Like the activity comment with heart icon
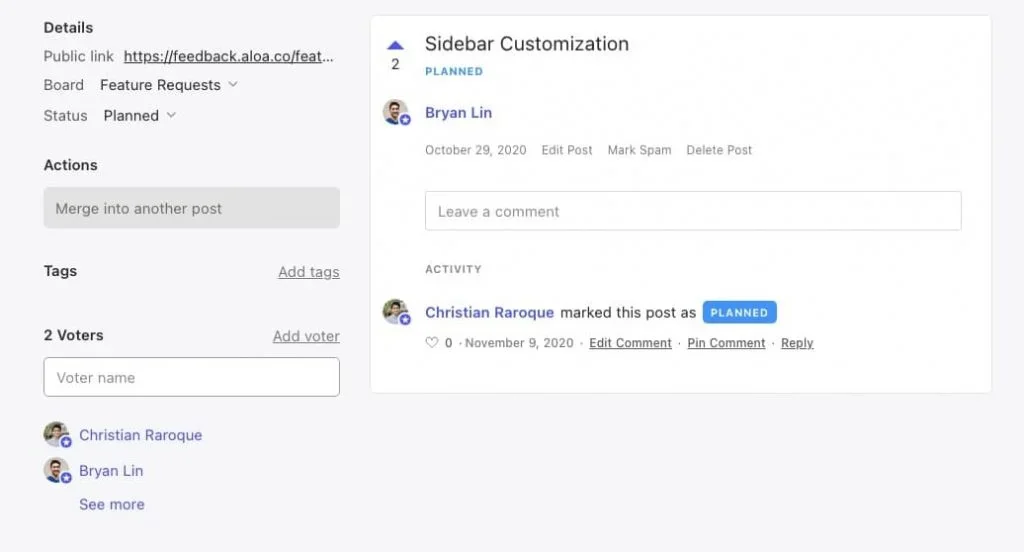The width and height of the screenshot is (1024, 552). click(432, 343)
